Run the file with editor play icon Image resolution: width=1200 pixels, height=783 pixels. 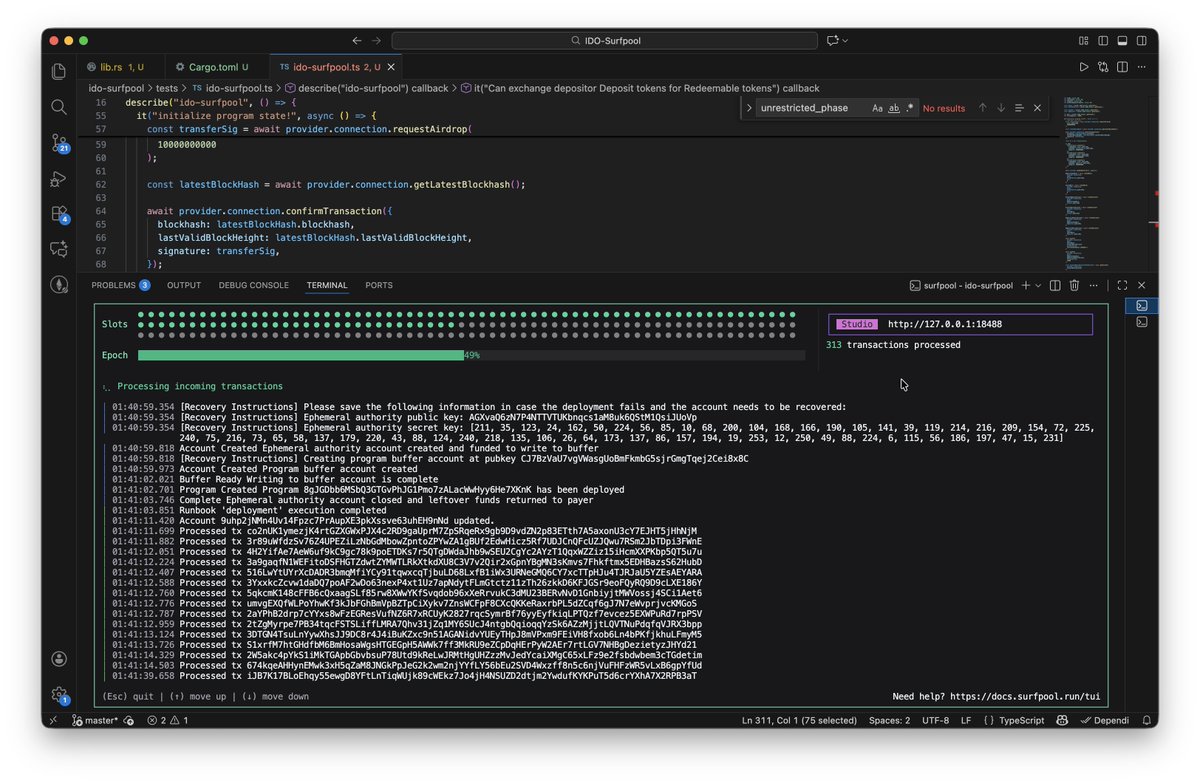1083,67
